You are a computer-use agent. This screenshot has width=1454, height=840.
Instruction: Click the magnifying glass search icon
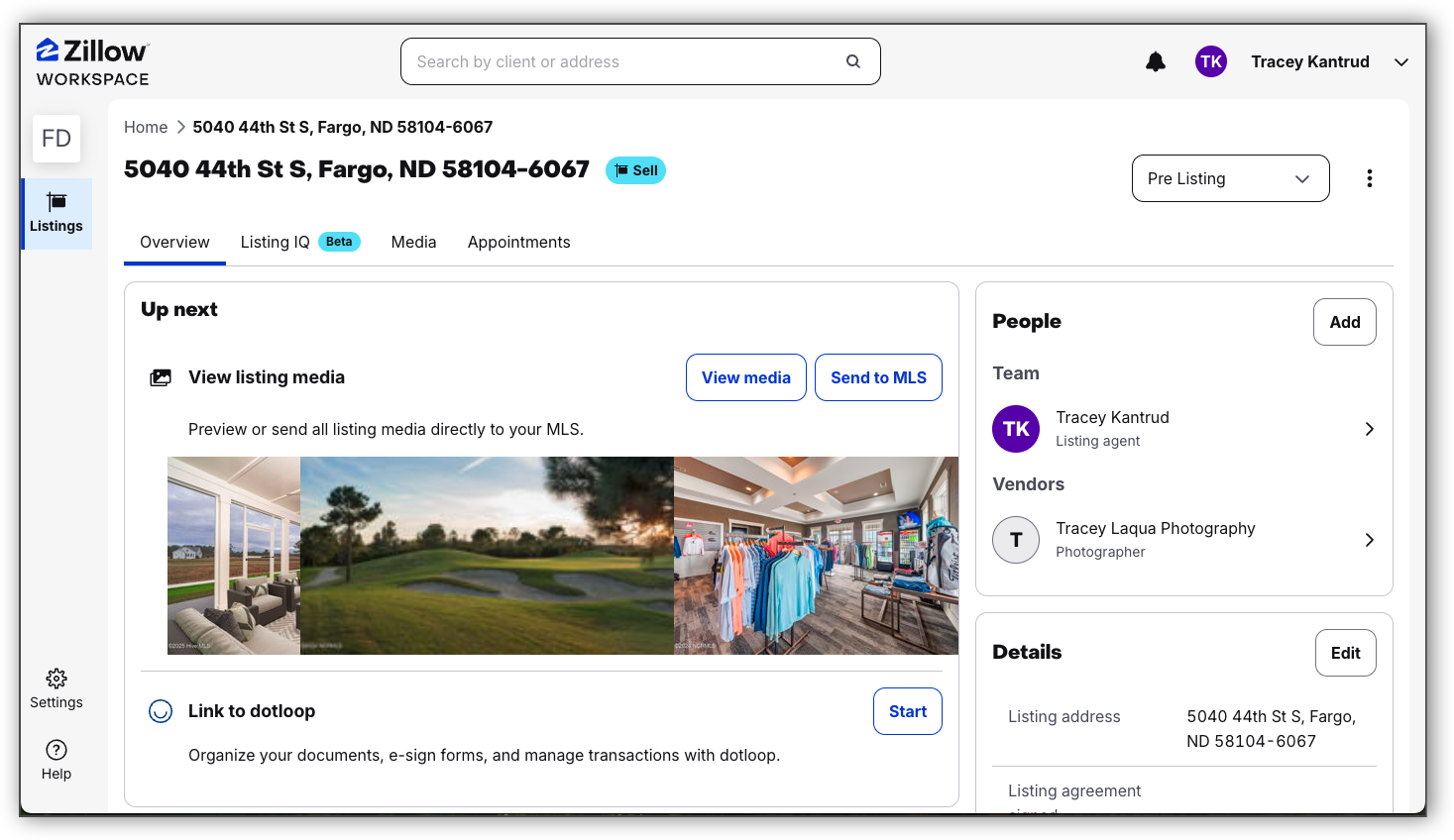[x=852, y=60]
